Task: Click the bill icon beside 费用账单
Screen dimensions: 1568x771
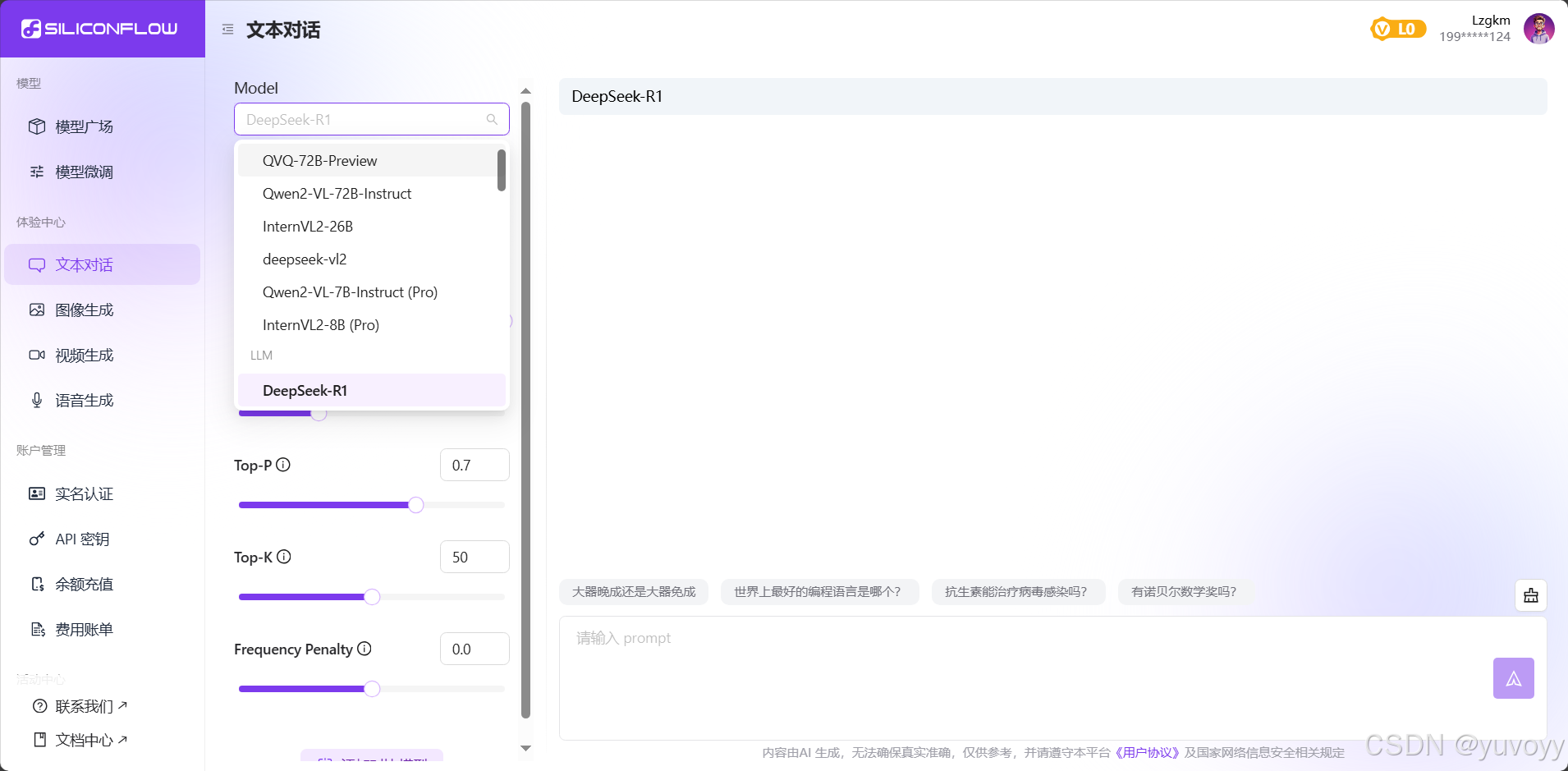Action: tap(37, 629)
